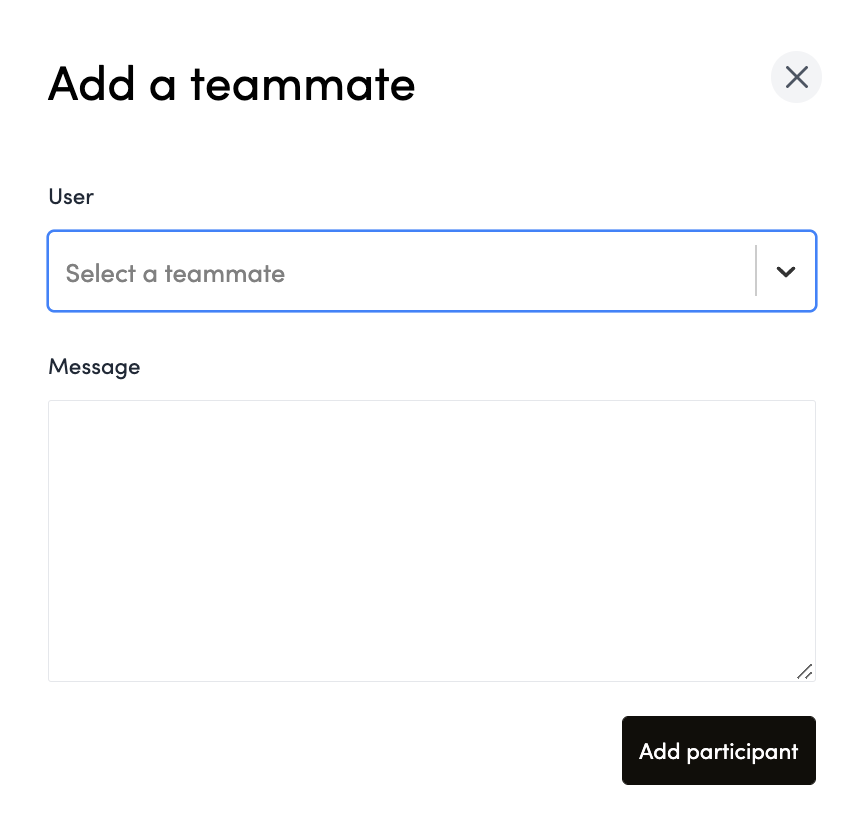Focus the Message text area

[x=431, y=540]
